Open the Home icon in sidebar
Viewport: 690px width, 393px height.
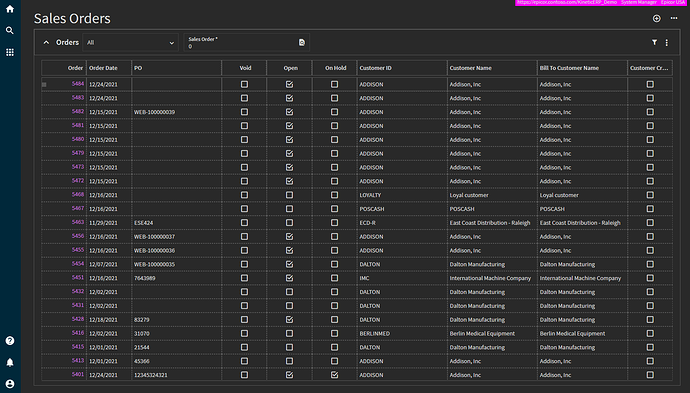pos(10,9)
